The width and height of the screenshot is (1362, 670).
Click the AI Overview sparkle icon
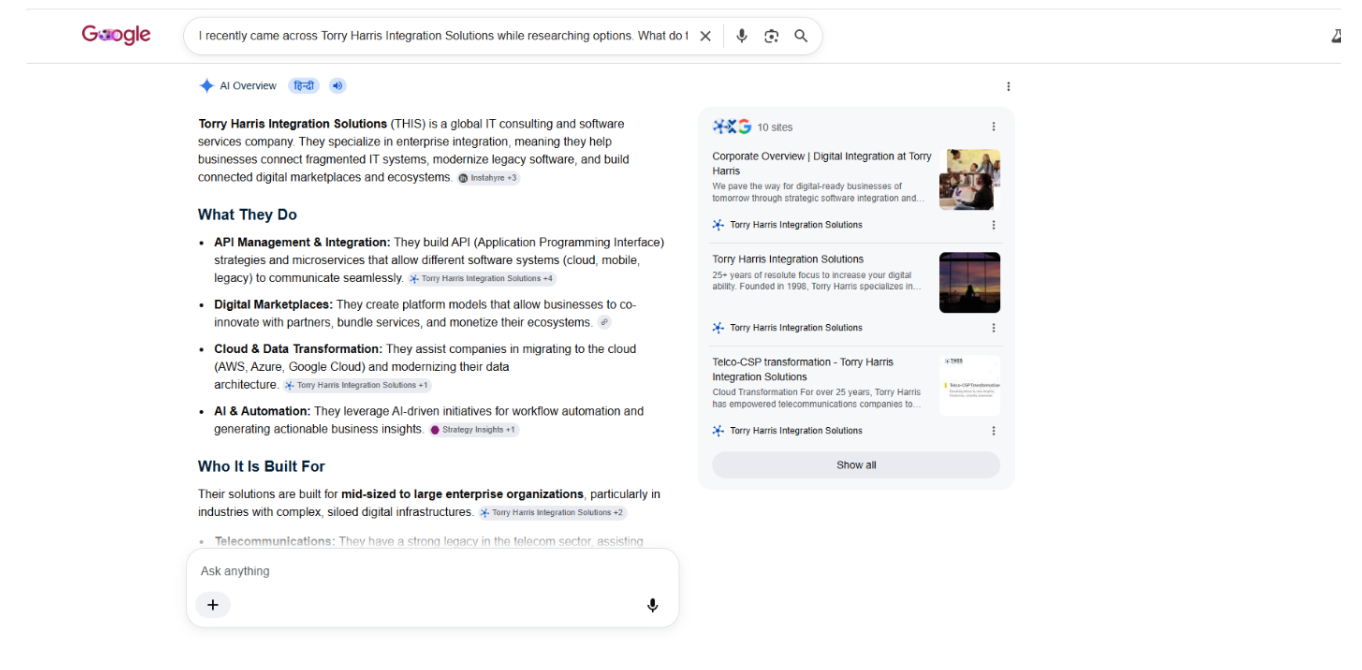(x=206, y=86)
